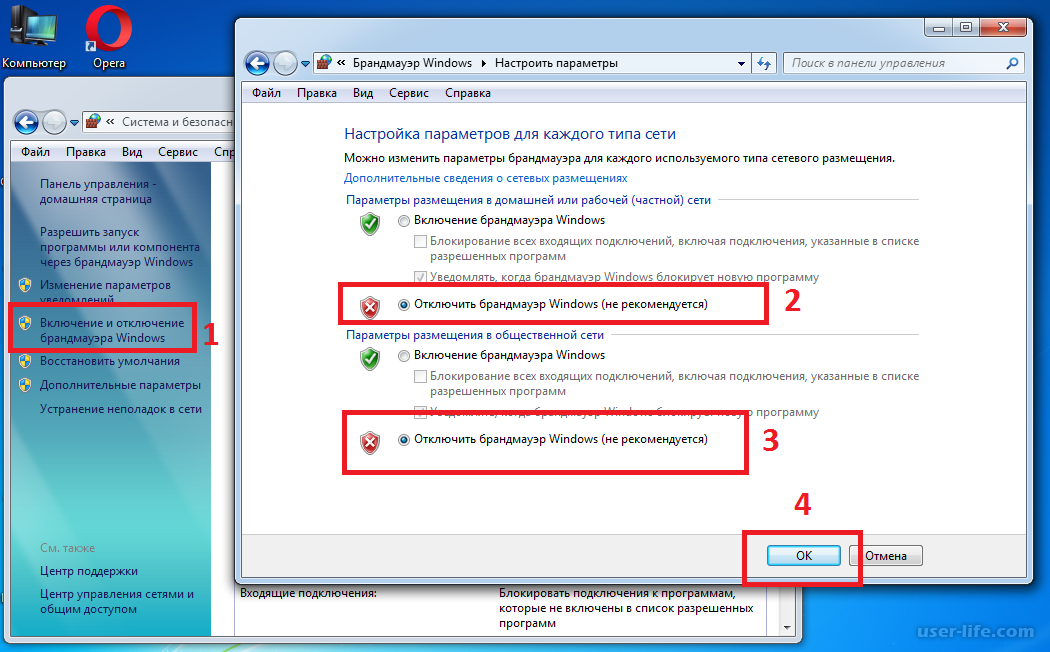Open Восстановить умолчания in the left sidebar
Viewport: 1050px width, 652px height.
click(102, 361)
